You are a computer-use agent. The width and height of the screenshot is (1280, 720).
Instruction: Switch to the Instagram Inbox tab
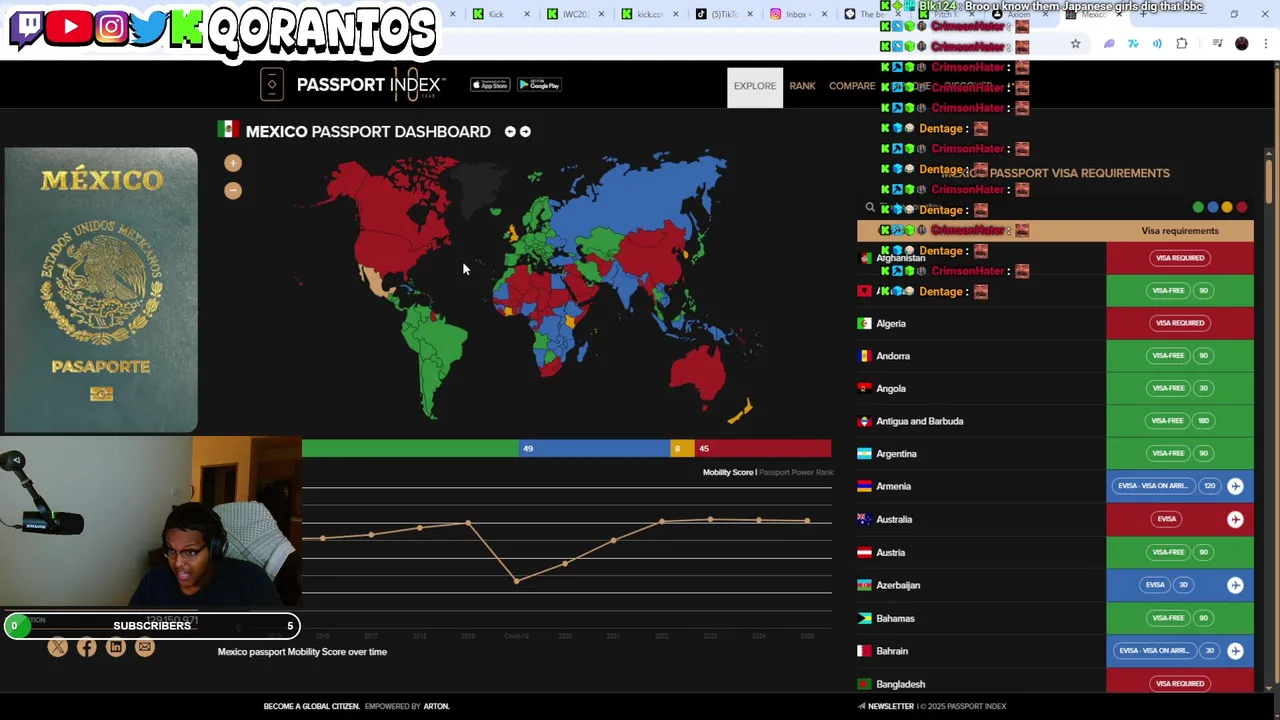[797, 14]
